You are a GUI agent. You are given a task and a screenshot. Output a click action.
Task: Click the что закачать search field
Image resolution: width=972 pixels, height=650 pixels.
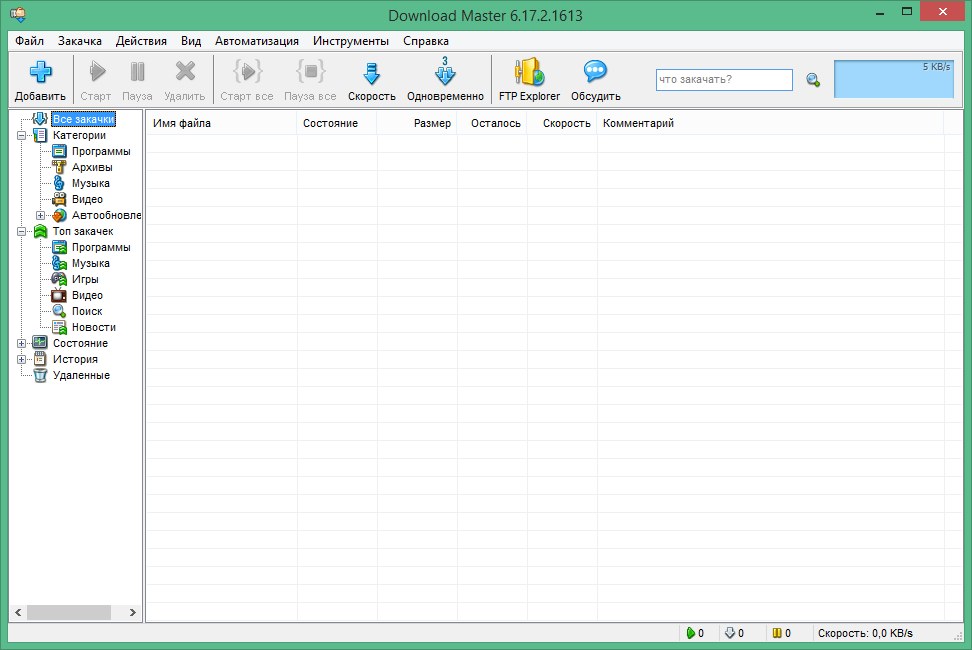(x=724, y=80)
